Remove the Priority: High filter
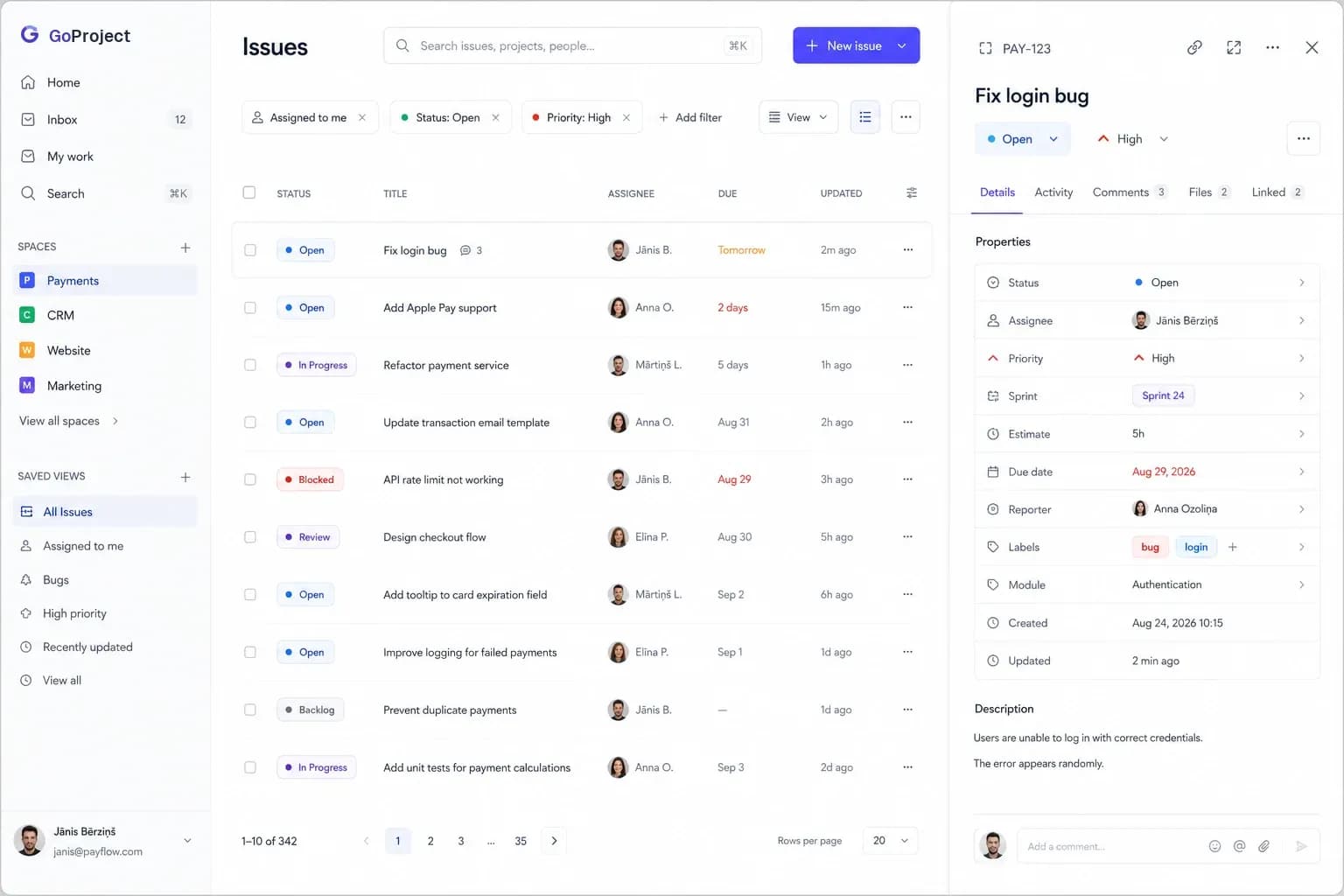 pyautogui.click(x=626, y=117)
